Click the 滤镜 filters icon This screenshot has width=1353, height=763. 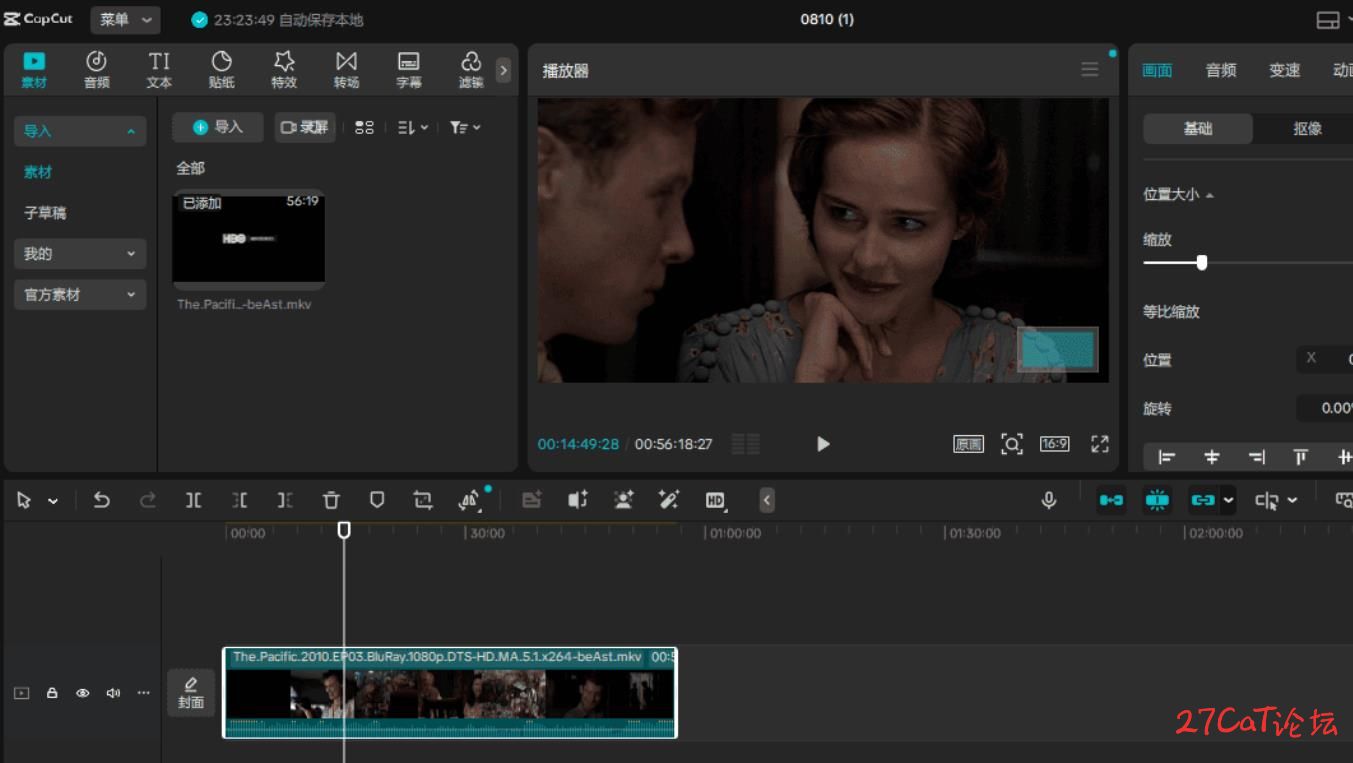(471, 70)
